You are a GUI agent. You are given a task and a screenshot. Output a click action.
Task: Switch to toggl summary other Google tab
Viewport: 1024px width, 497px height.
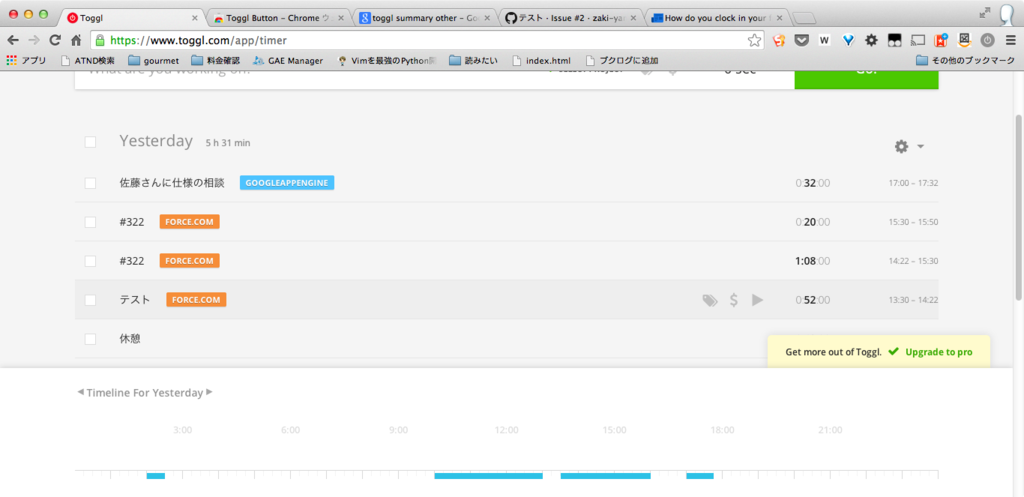pos(424,18)
